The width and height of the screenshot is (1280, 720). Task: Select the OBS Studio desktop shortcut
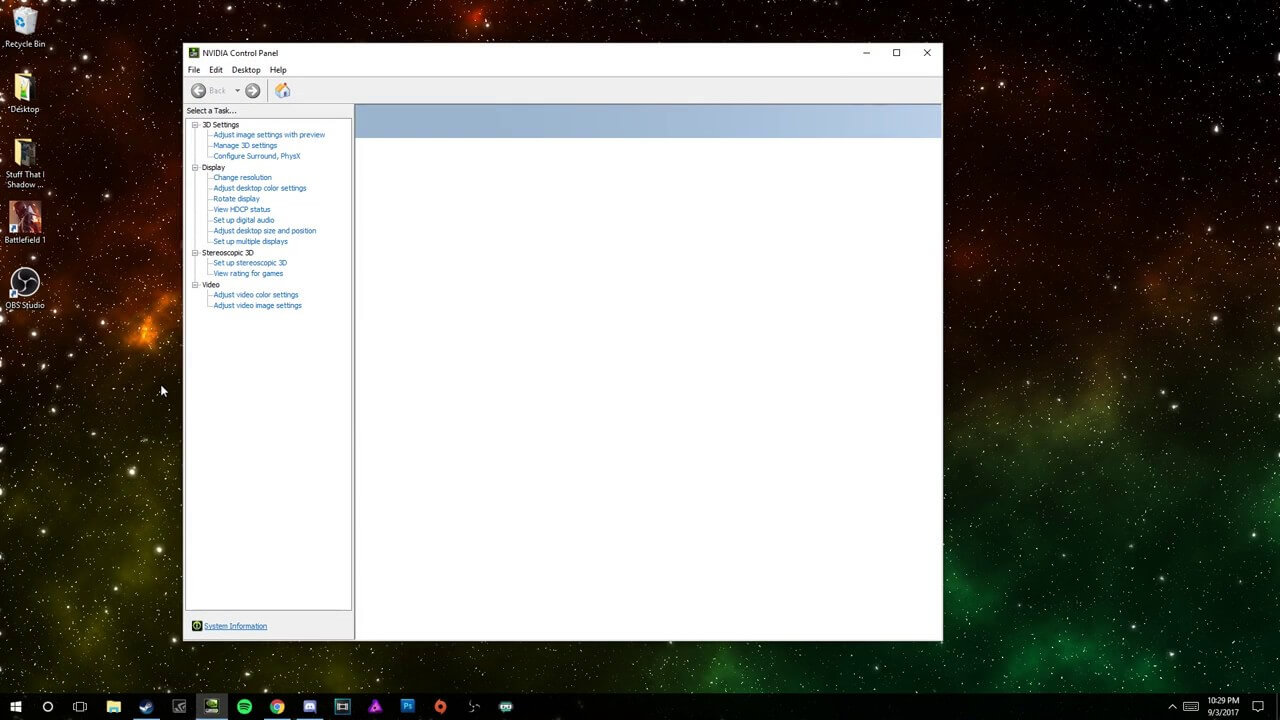[x=25, y=288]
